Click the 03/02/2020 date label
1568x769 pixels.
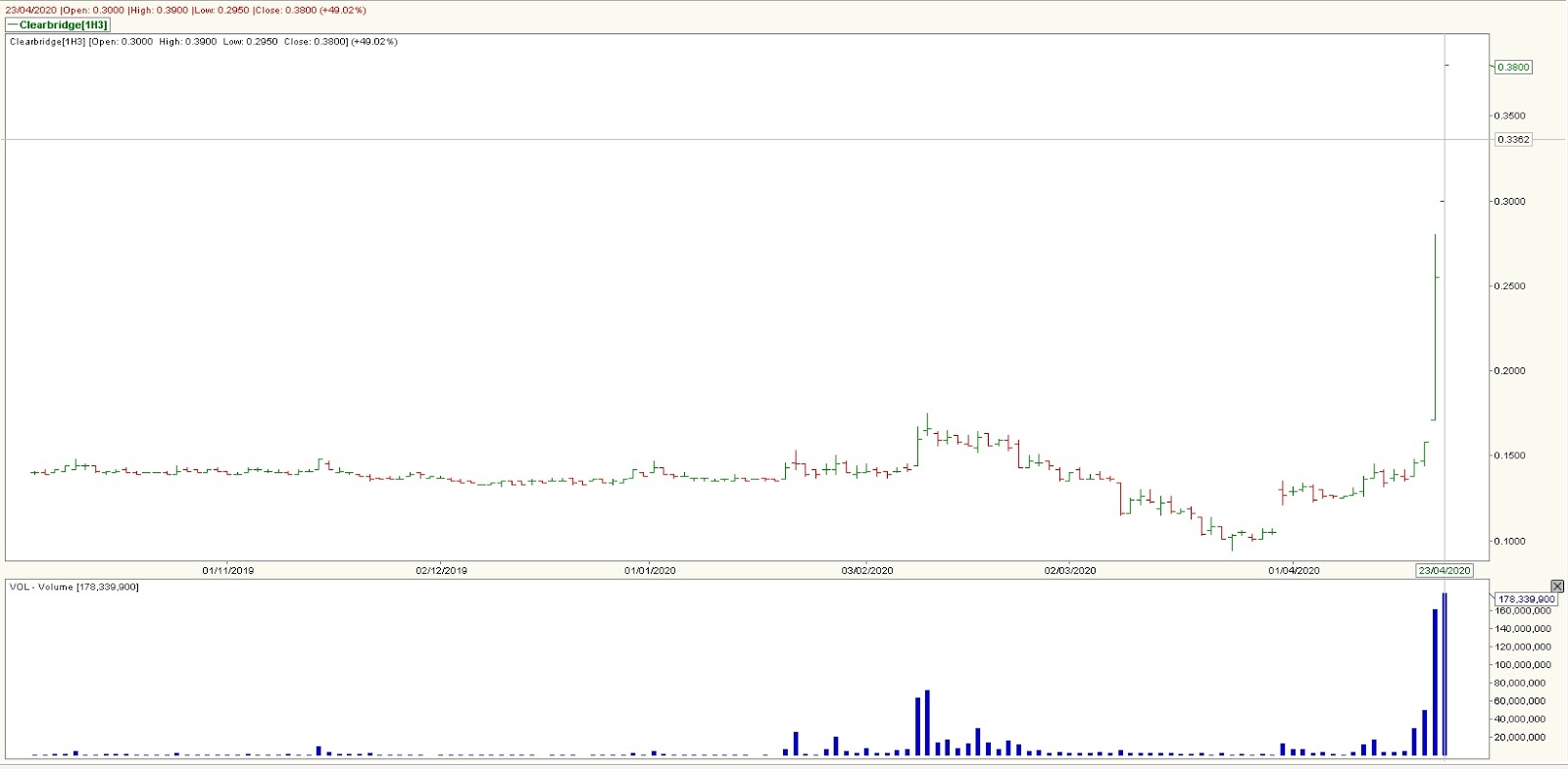867,570
